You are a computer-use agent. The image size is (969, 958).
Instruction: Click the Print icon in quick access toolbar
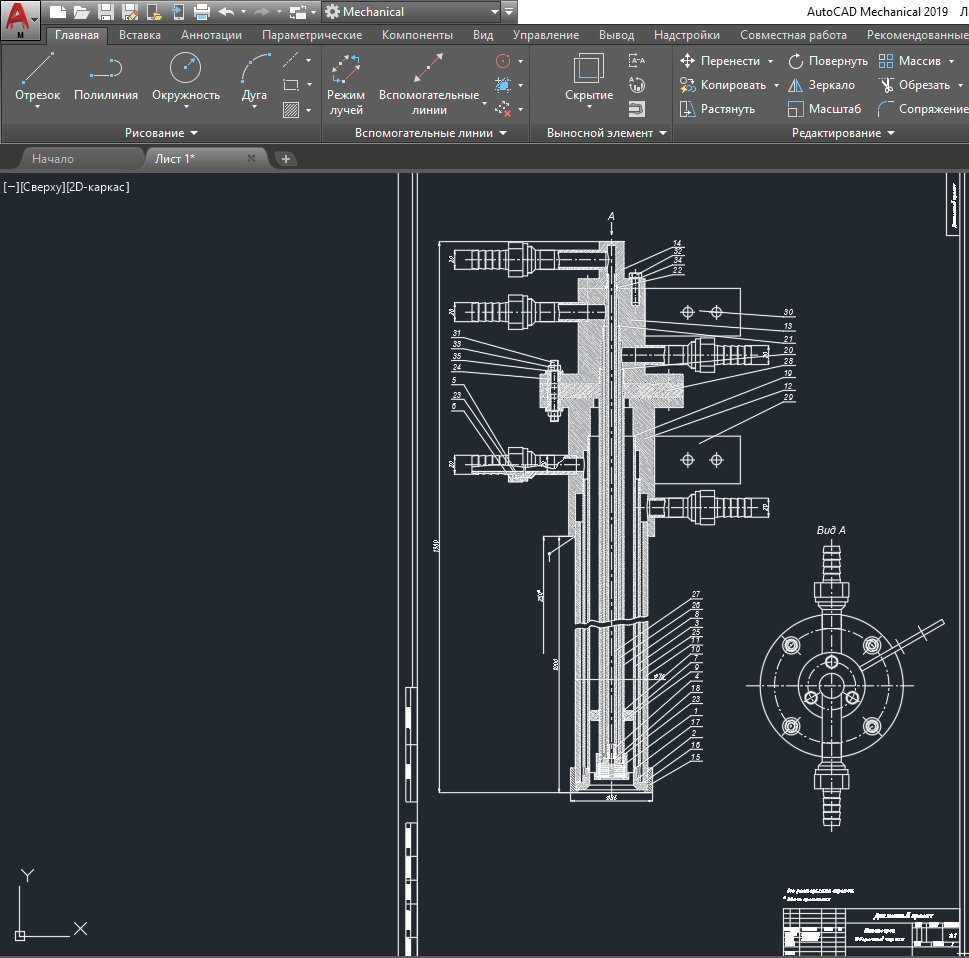tap(201, 12)
